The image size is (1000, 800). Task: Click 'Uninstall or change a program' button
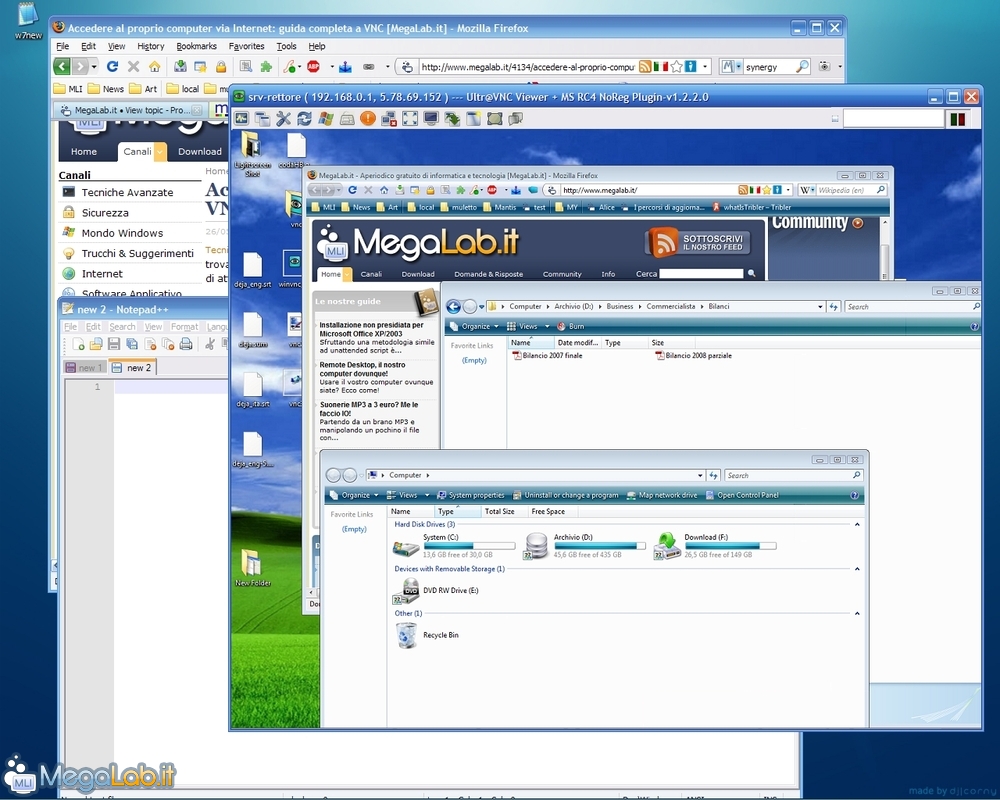[x=566, y=495]
